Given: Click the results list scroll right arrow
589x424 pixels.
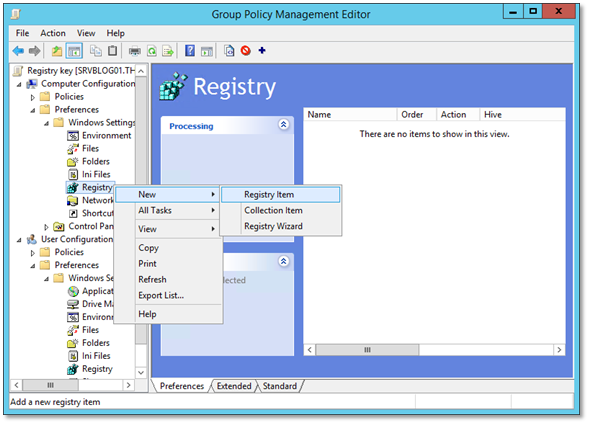Looking at the screenshot, I should pyautogui.click(x=559, y=350).
